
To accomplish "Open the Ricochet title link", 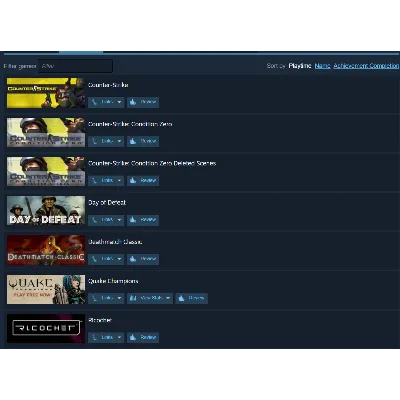I will pos(100,320).
